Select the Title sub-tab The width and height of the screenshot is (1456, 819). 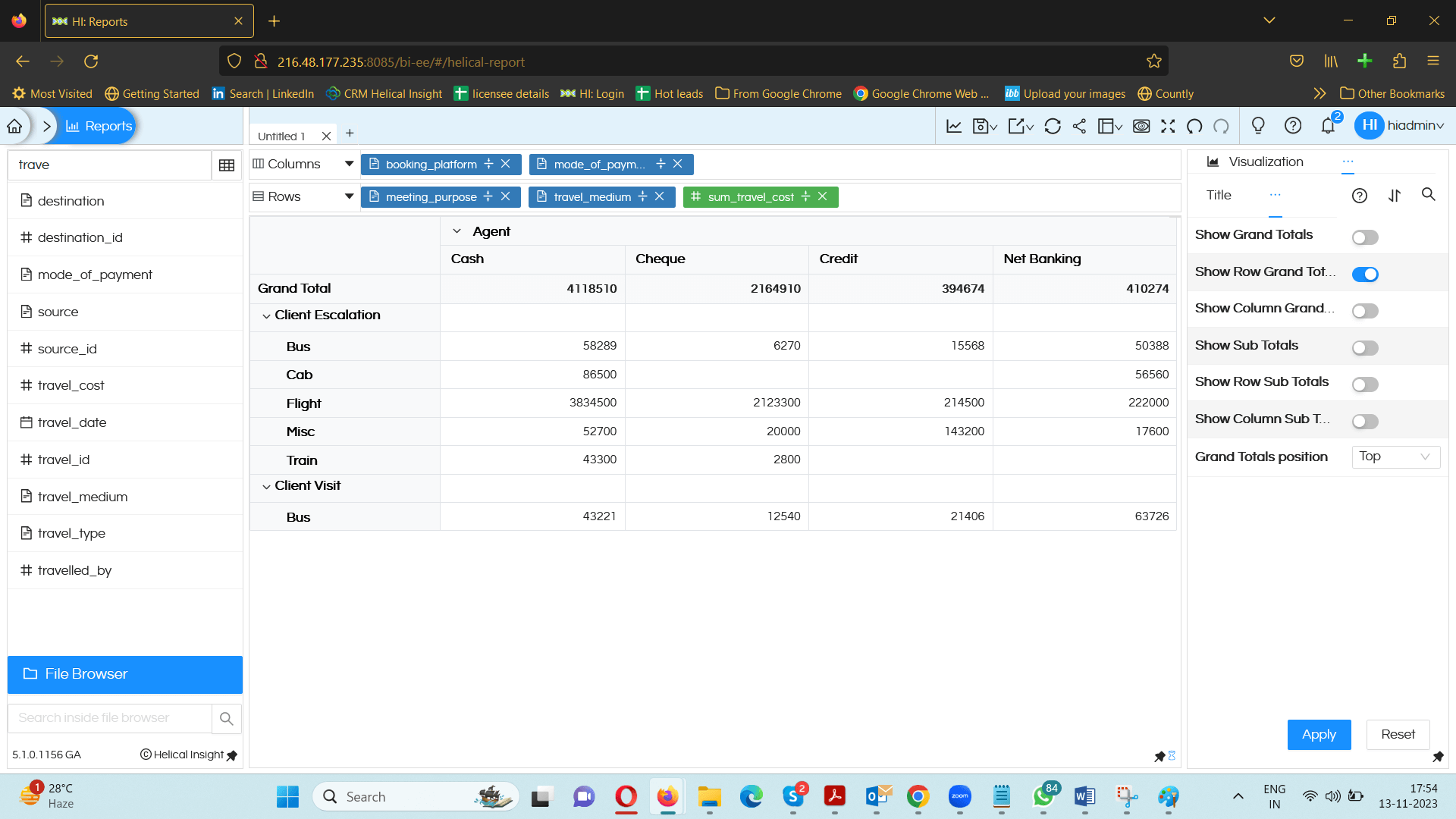1219,196
